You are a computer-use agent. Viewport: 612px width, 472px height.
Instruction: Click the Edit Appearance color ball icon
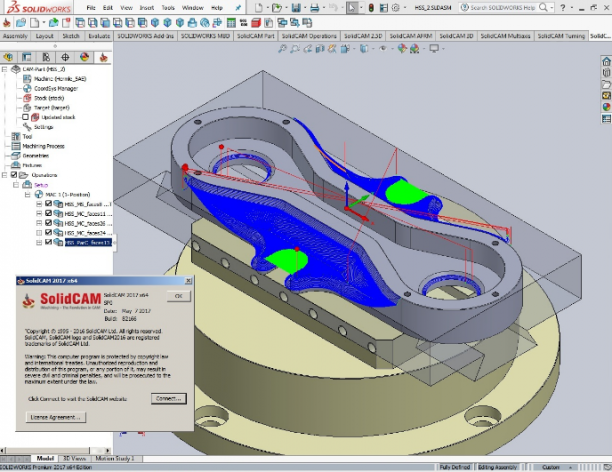(x=402, y=49)
